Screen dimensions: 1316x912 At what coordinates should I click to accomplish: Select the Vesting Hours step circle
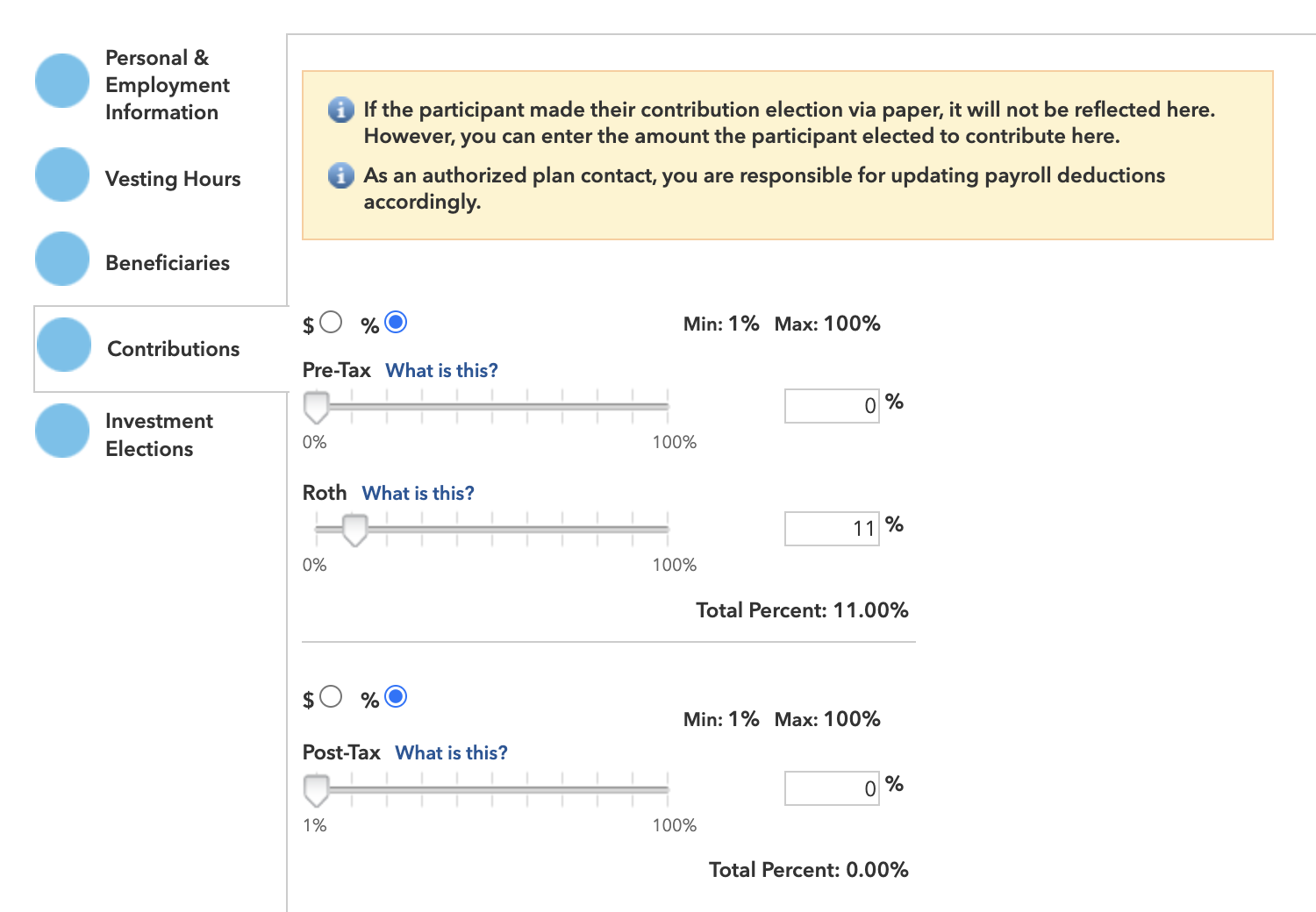click(x=61, y=175)
